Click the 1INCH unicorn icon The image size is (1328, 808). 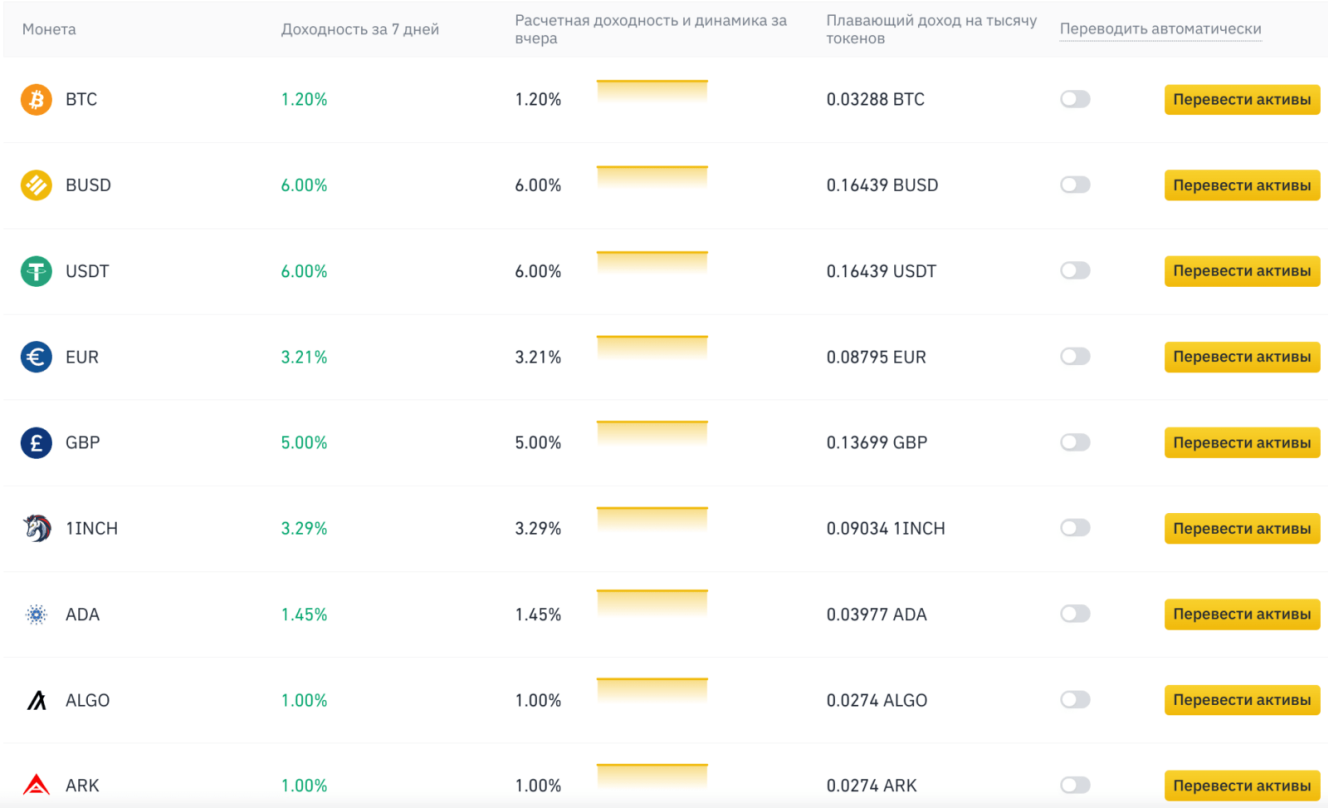pos(36,528)
